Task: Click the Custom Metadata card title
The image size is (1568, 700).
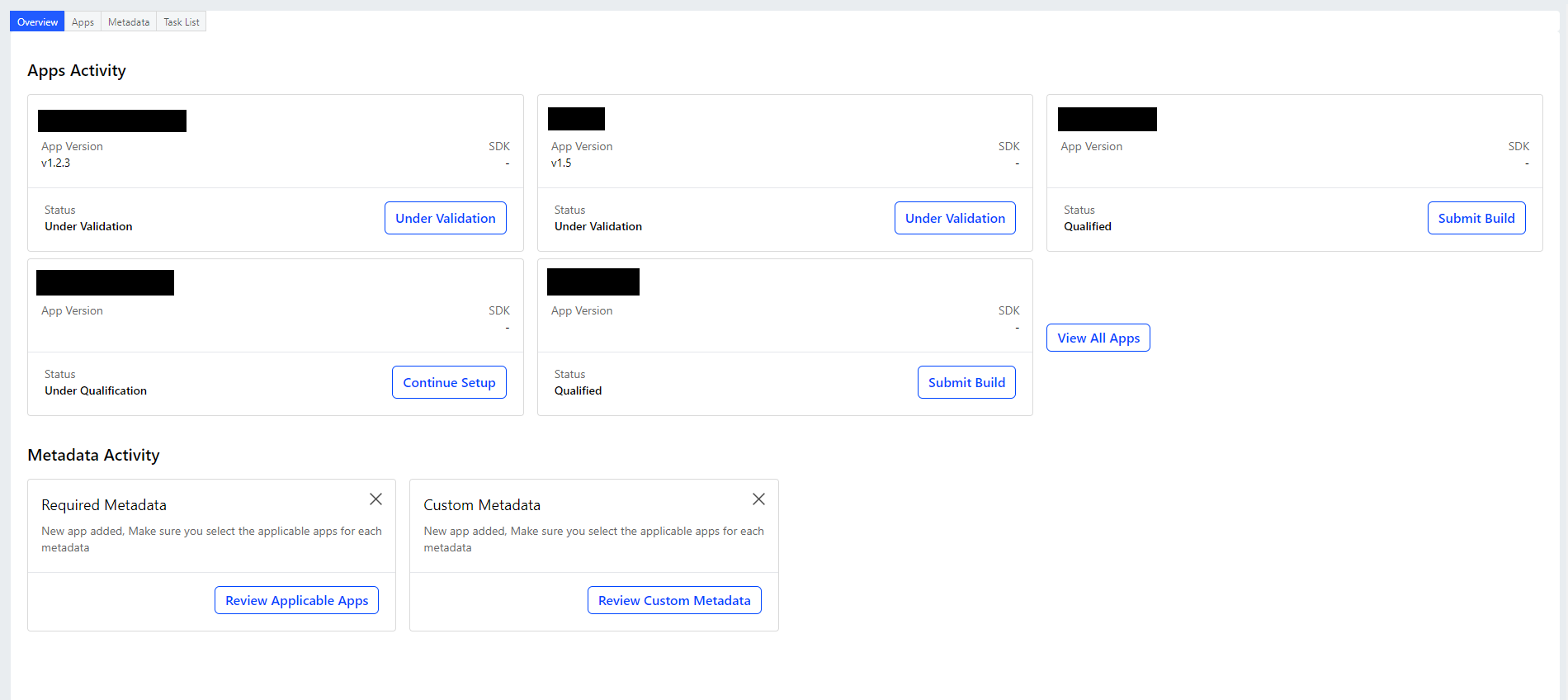Action: 482,505
